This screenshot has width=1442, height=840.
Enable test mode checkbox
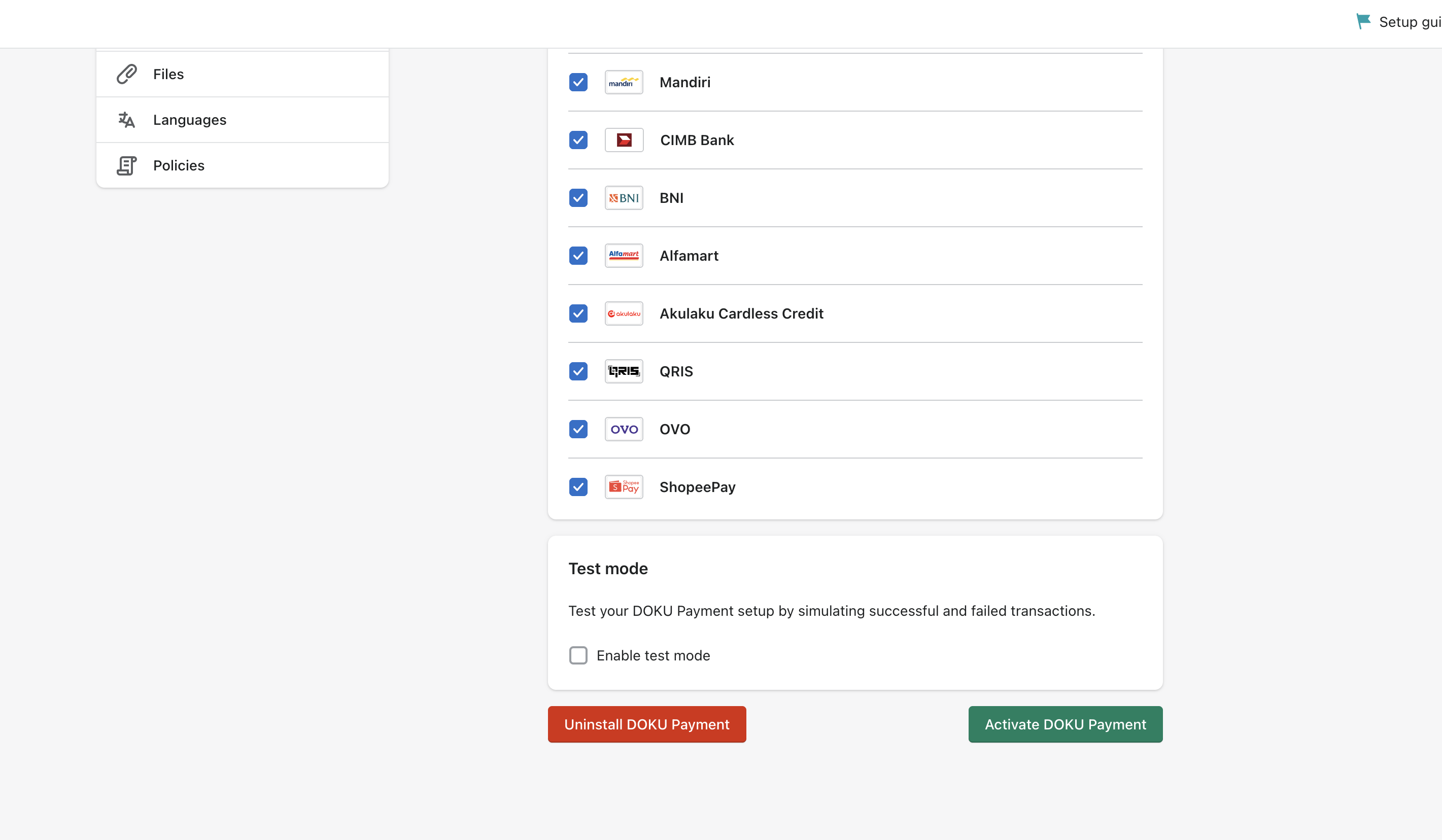pos(578,655)
